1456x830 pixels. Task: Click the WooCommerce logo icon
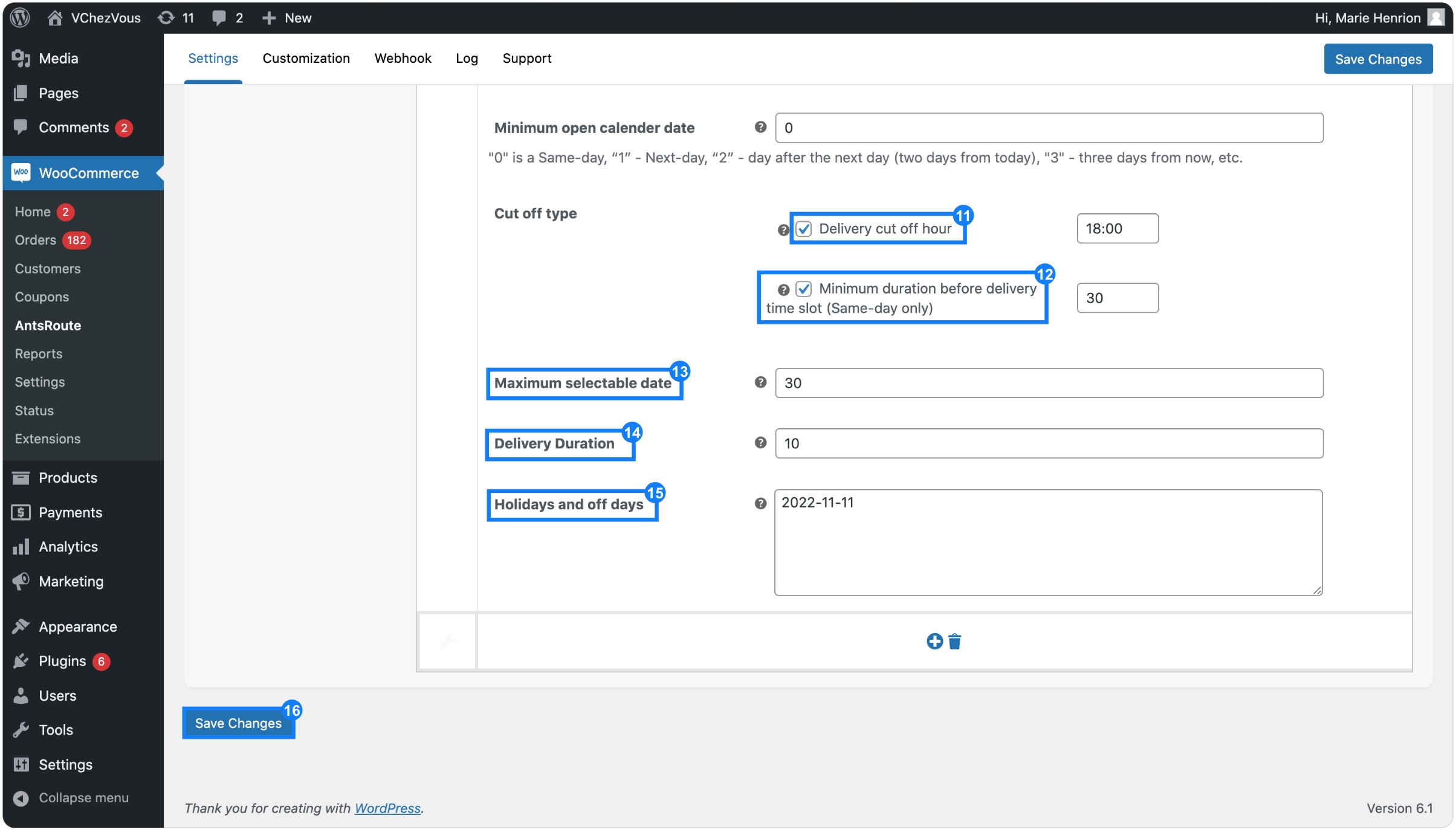pyautogui.click(x=21, y=173)
